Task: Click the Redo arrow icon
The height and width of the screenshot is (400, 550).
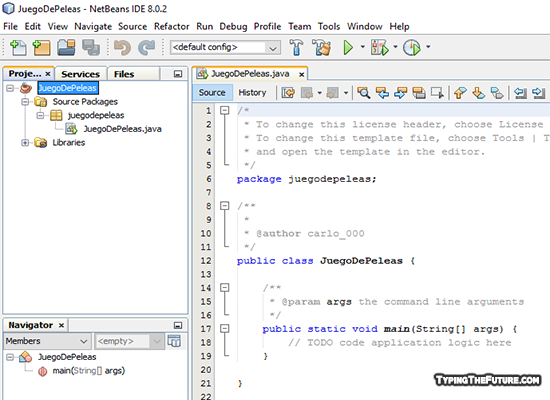Action: pyautogui.click(x=147, y=47)
